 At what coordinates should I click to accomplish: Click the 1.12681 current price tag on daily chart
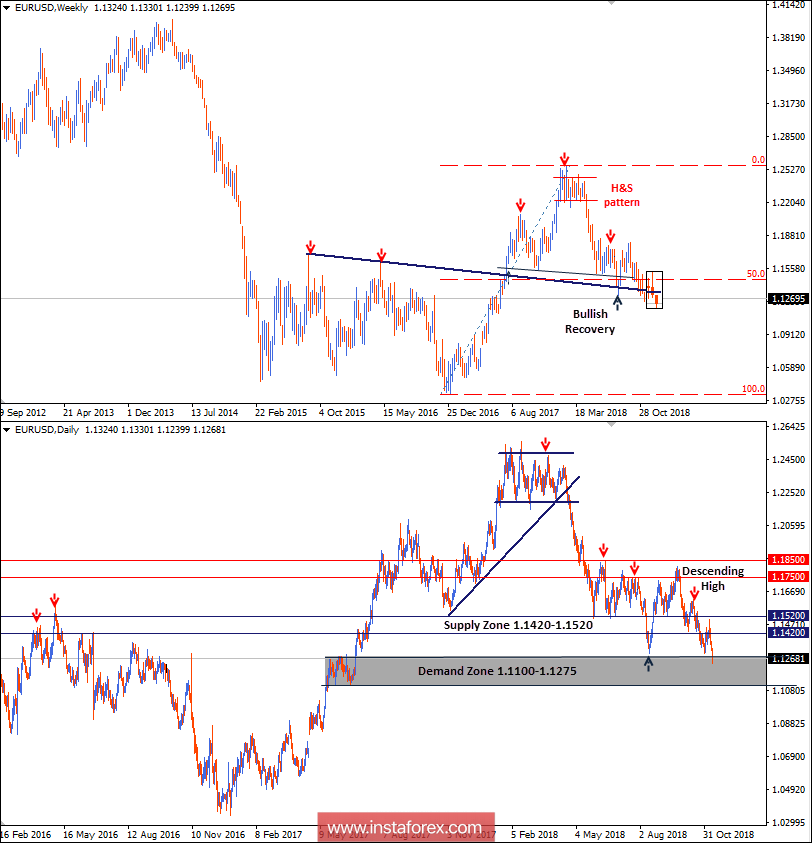[789, 659]
